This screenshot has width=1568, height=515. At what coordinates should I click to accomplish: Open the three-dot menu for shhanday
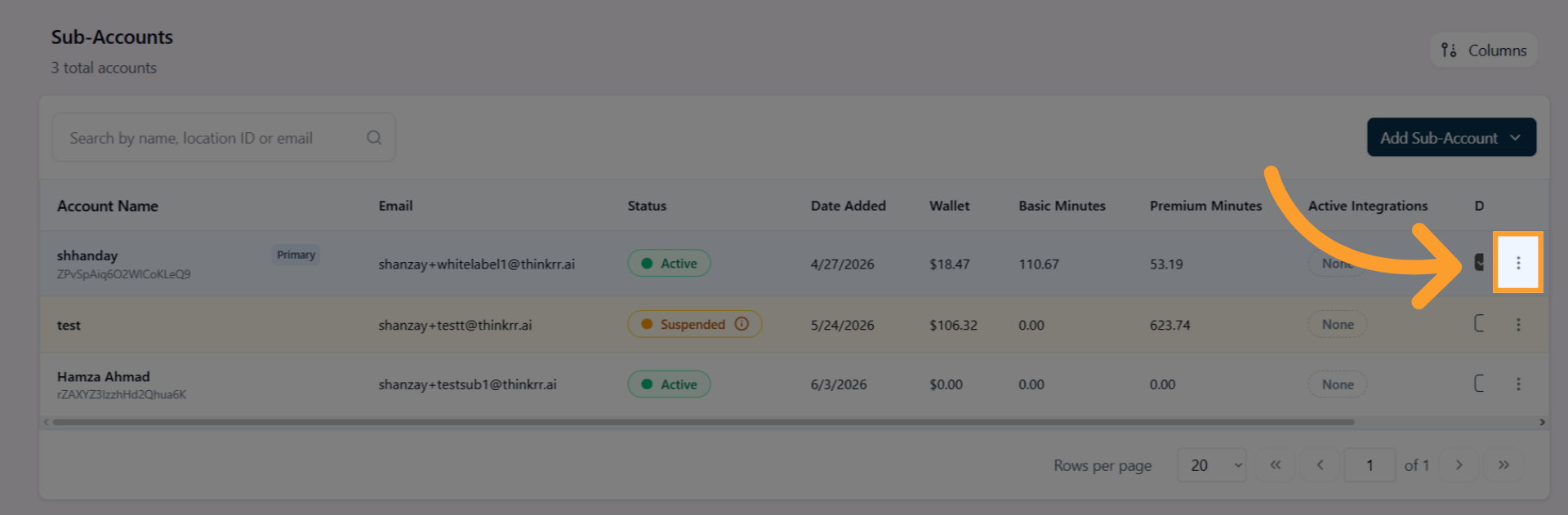point(1518,263)
